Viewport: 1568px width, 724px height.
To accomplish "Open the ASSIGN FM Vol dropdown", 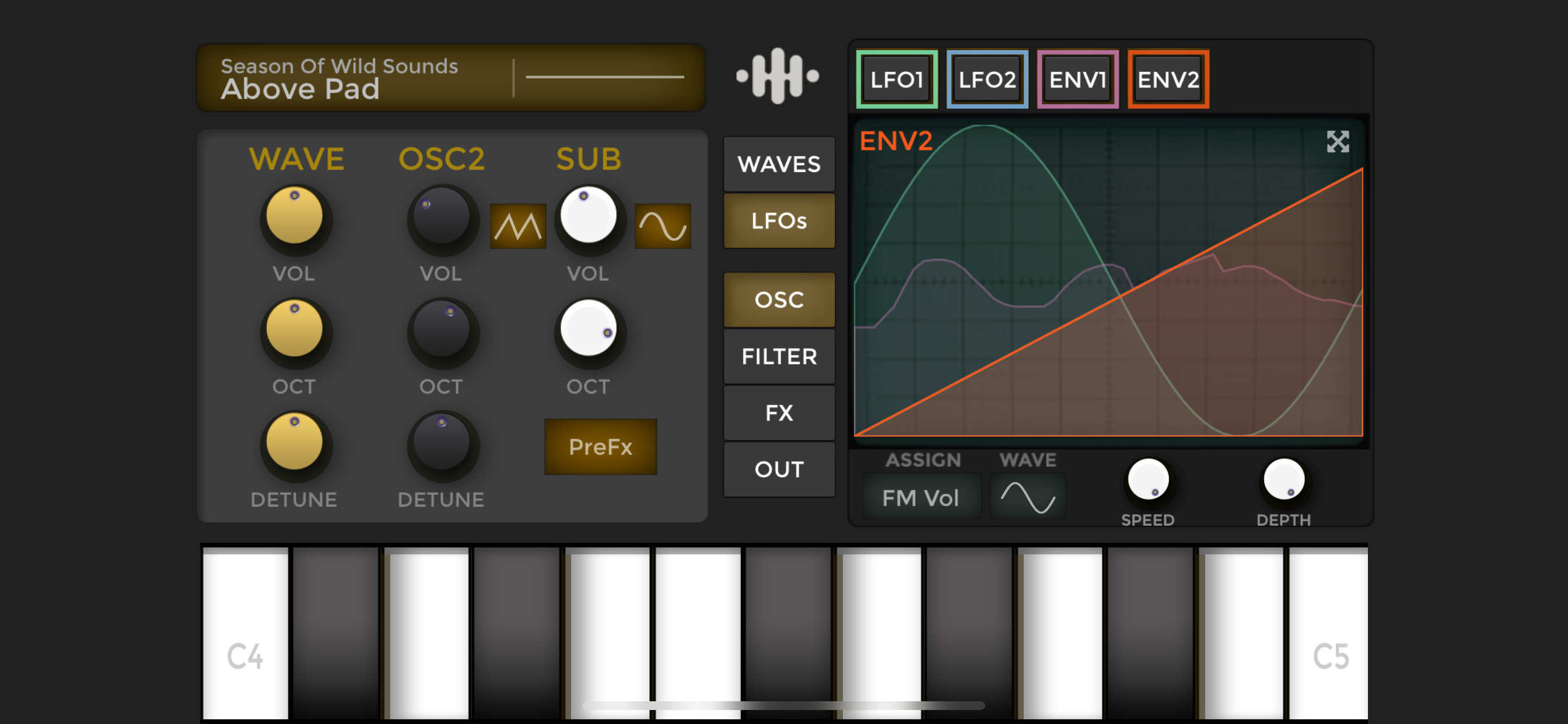I will [921, 497].
